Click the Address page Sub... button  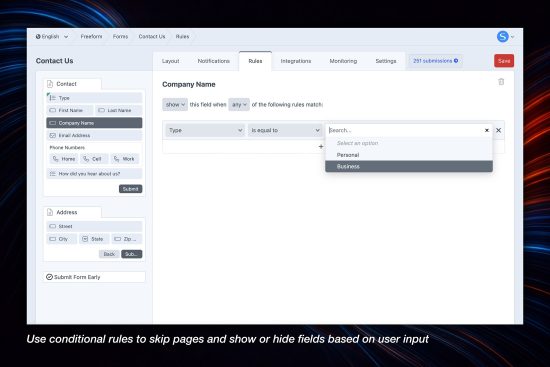132,254
